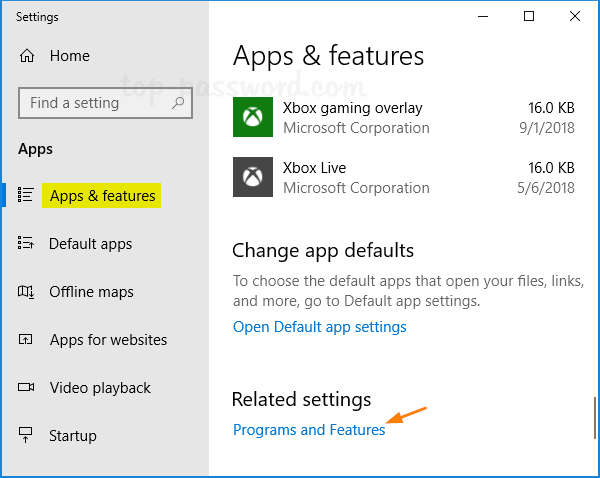Select the Xbox gaming overlay app icon
600x478 pixels.
pyautogui.click(x=253, y=117)
